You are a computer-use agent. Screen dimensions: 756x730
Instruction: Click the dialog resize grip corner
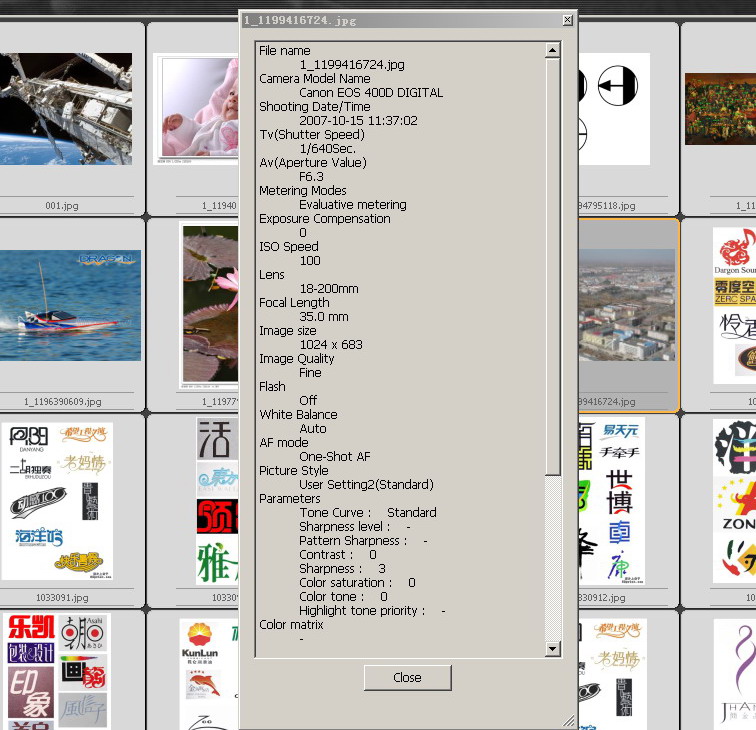click(x=569, y=720)
